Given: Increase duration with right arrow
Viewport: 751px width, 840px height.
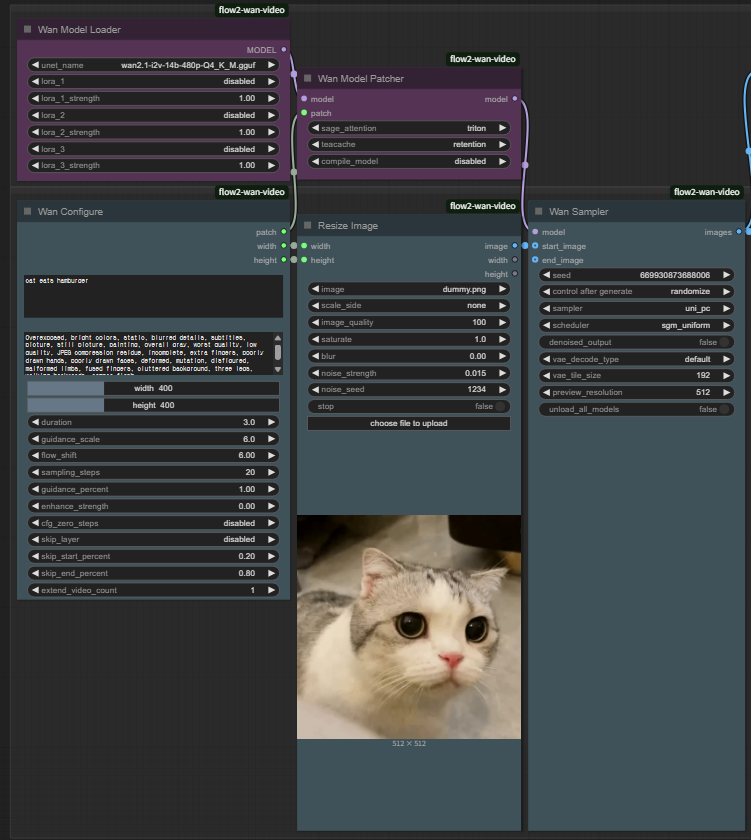Looking at the screenshot, I should [x=272, y=422].
